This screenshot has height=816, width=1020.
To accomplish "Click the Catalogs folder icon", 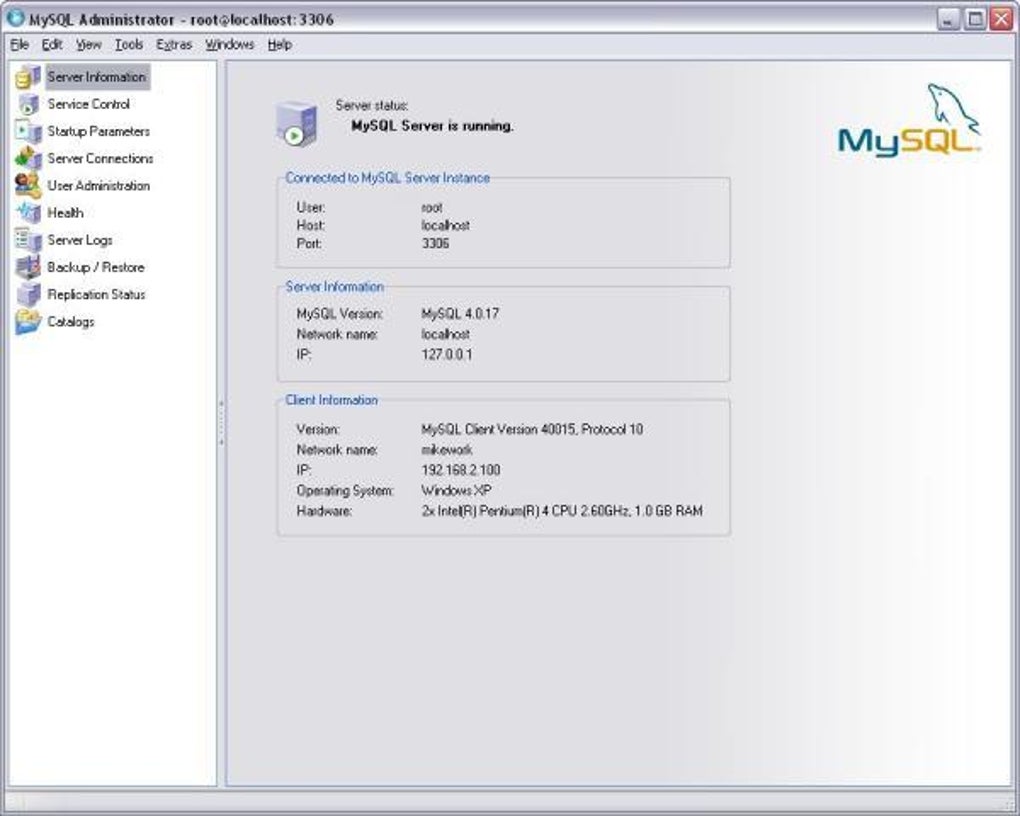I will [x=28, y=322].
